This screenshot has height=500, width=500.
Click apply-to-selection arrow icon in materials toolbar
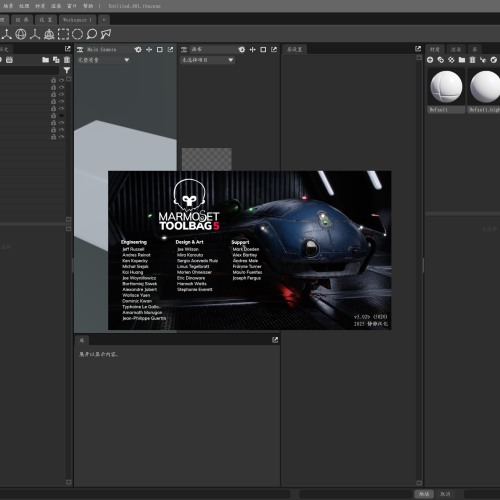click(x=483, y=60)
